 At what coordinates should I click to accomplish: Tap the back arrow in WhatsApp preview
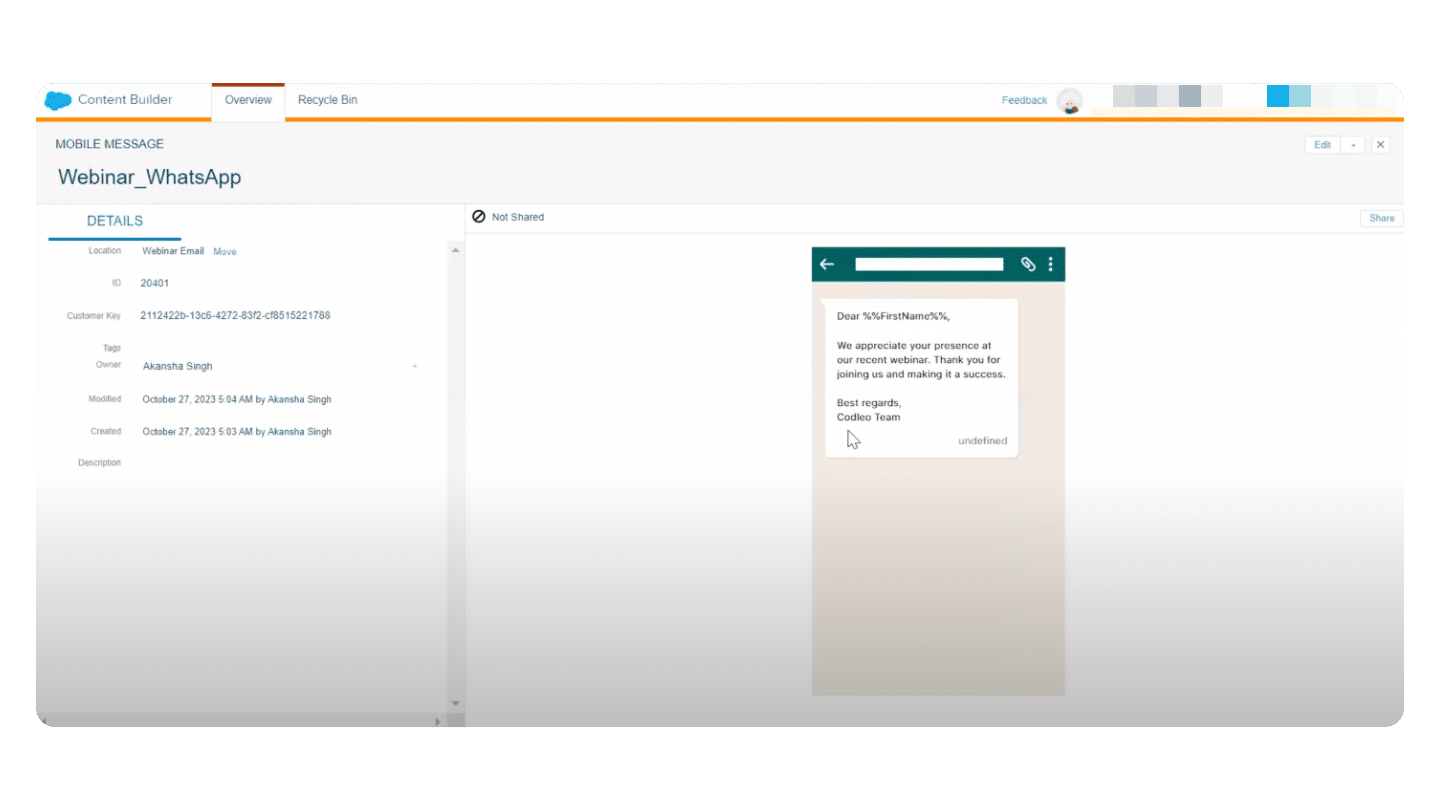[827, 264]
